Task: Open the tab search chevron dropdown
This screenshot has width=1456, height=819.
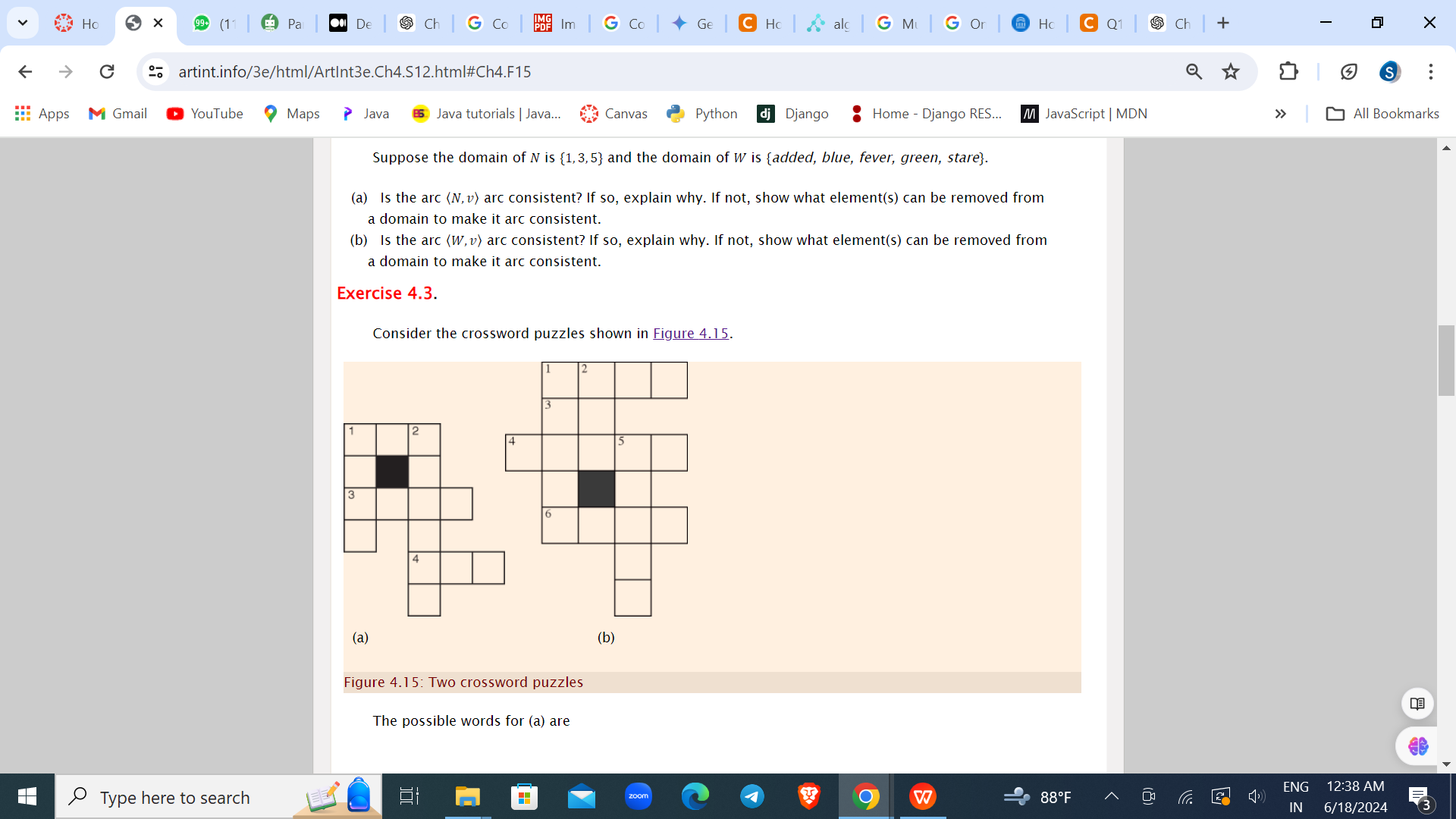Action: [22, 23]
